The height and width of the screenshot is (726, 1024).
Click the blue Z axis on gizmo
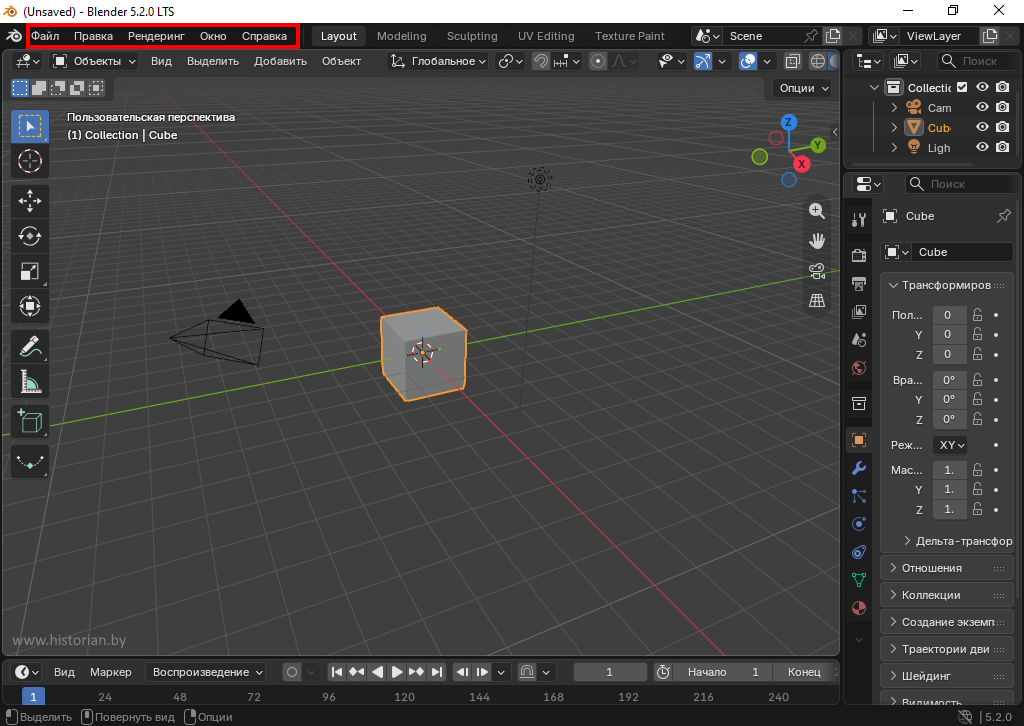789,122
